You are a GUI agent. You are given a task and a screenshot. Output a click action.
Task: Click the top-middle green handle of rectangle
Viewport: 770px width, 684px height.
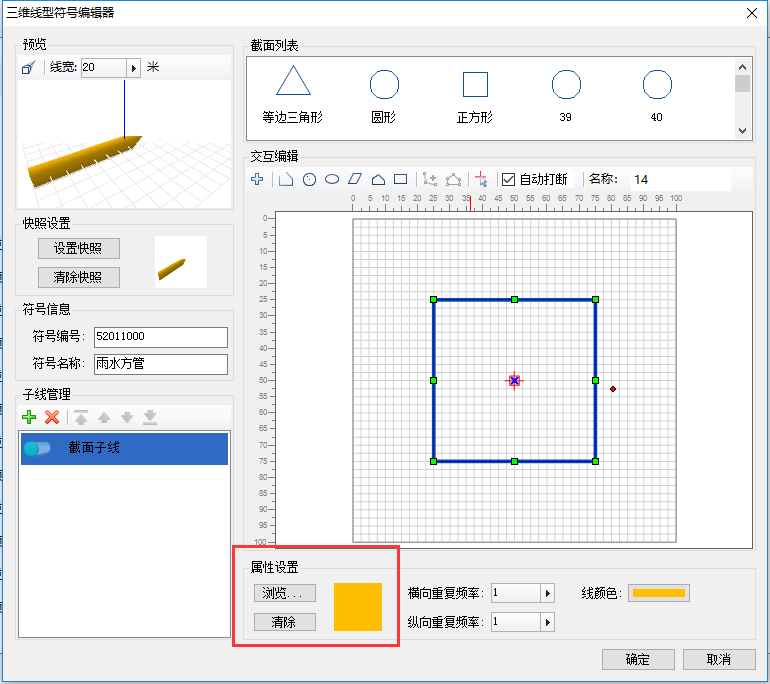coord(515,300)
